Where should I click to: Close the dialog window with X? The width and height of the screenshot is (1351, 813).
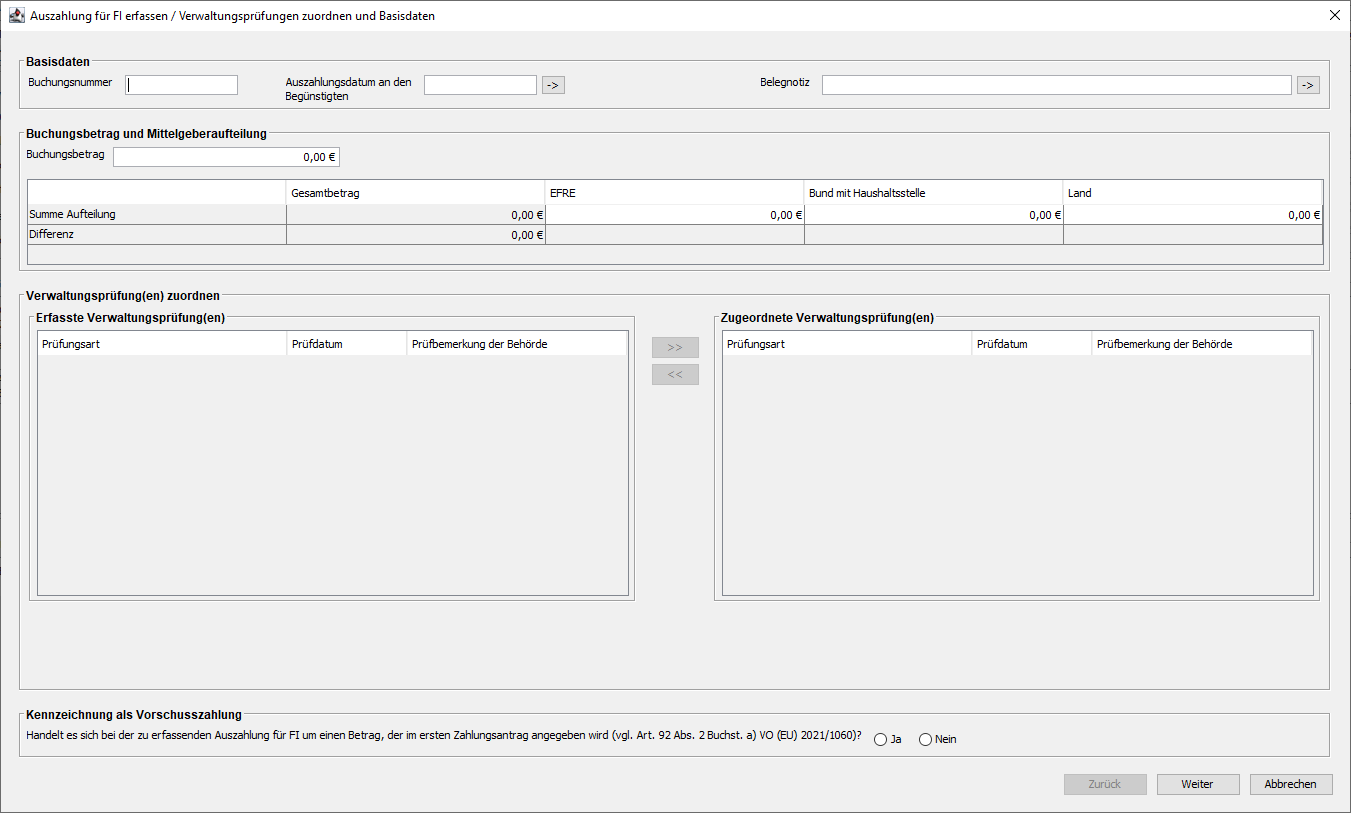coord(1334,16)
